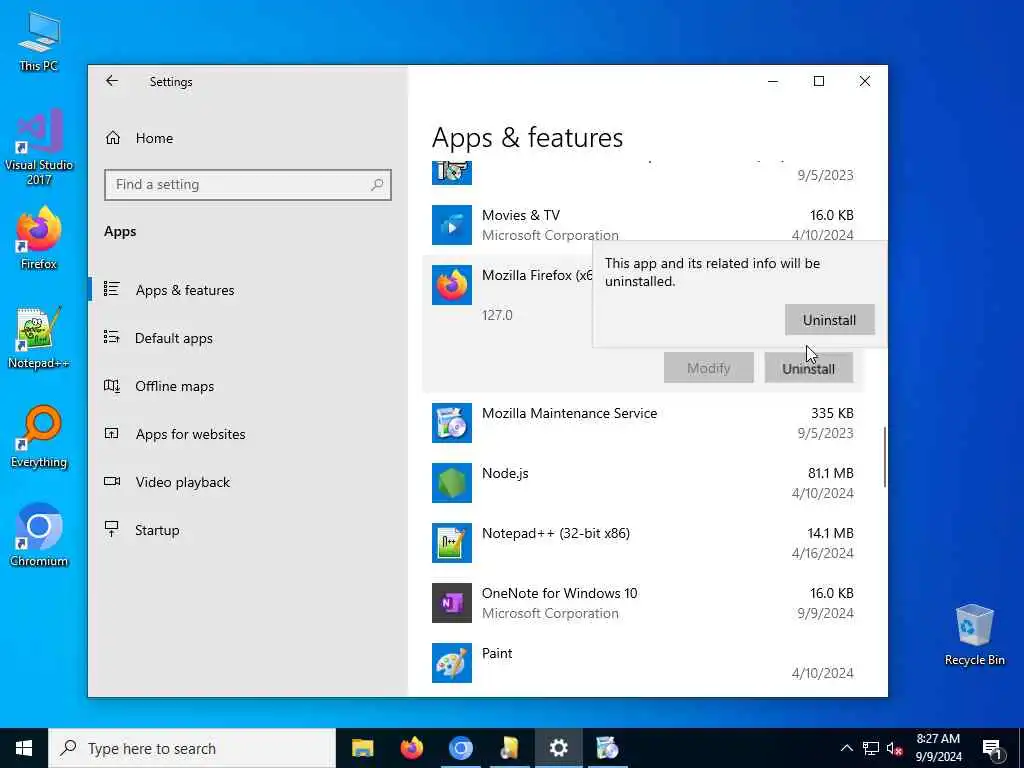Image resolution: width=1024 pixels, height=768 pixels.
Task: Click the 81.1 MB size value
Action: click(x=830, y=473)
